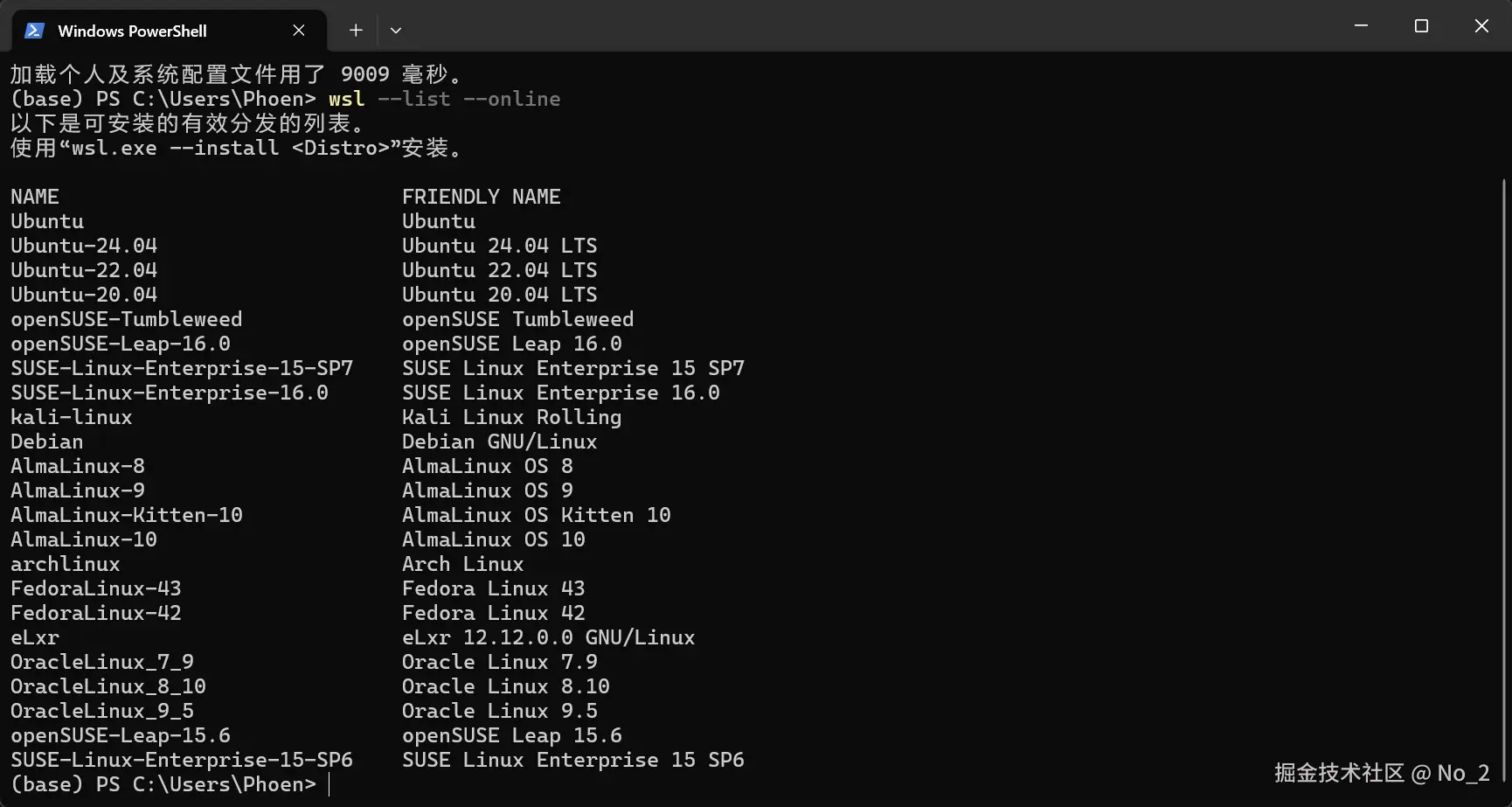Click the FedoraLinux-43 entry

[x=96, y=588]
